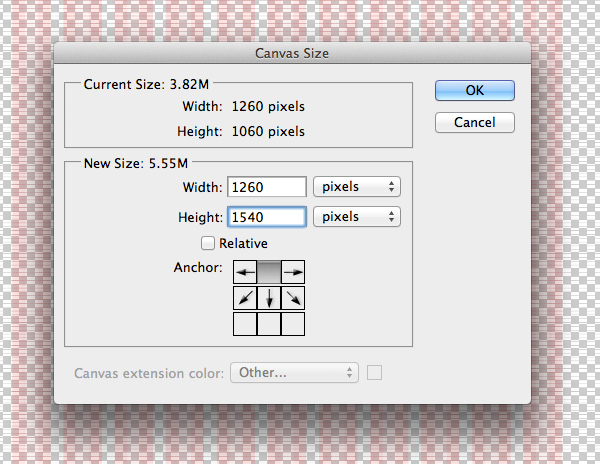Click OK to apply canvas size
The image size is (600, 464).
pyautogui.click(x=475, y=90)
